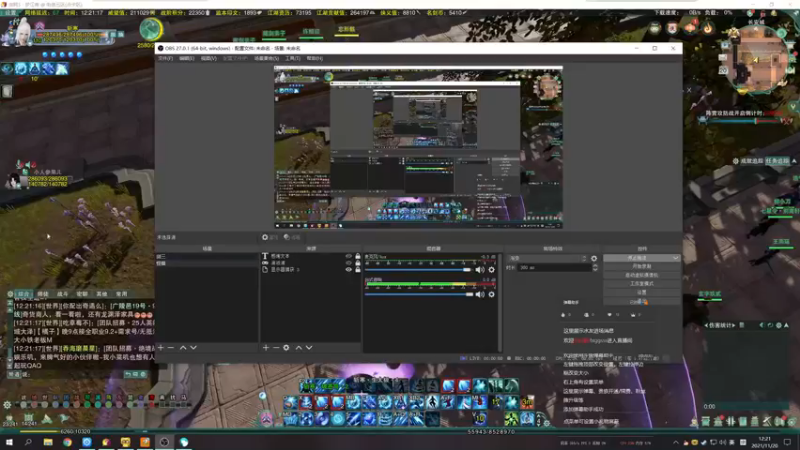The width and height of the screenshot is (800, 450).
Task: Open taskbar search magnifier
Action: pyautogui.click(x=28, y=442)
